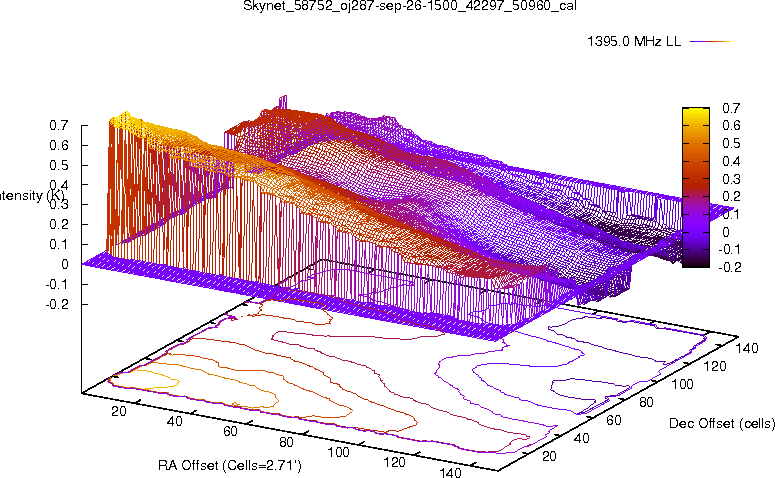775x478 pixels.
Task: Click the 0.7 tick on the intensity axis
Action: click(x=58, y=126)
